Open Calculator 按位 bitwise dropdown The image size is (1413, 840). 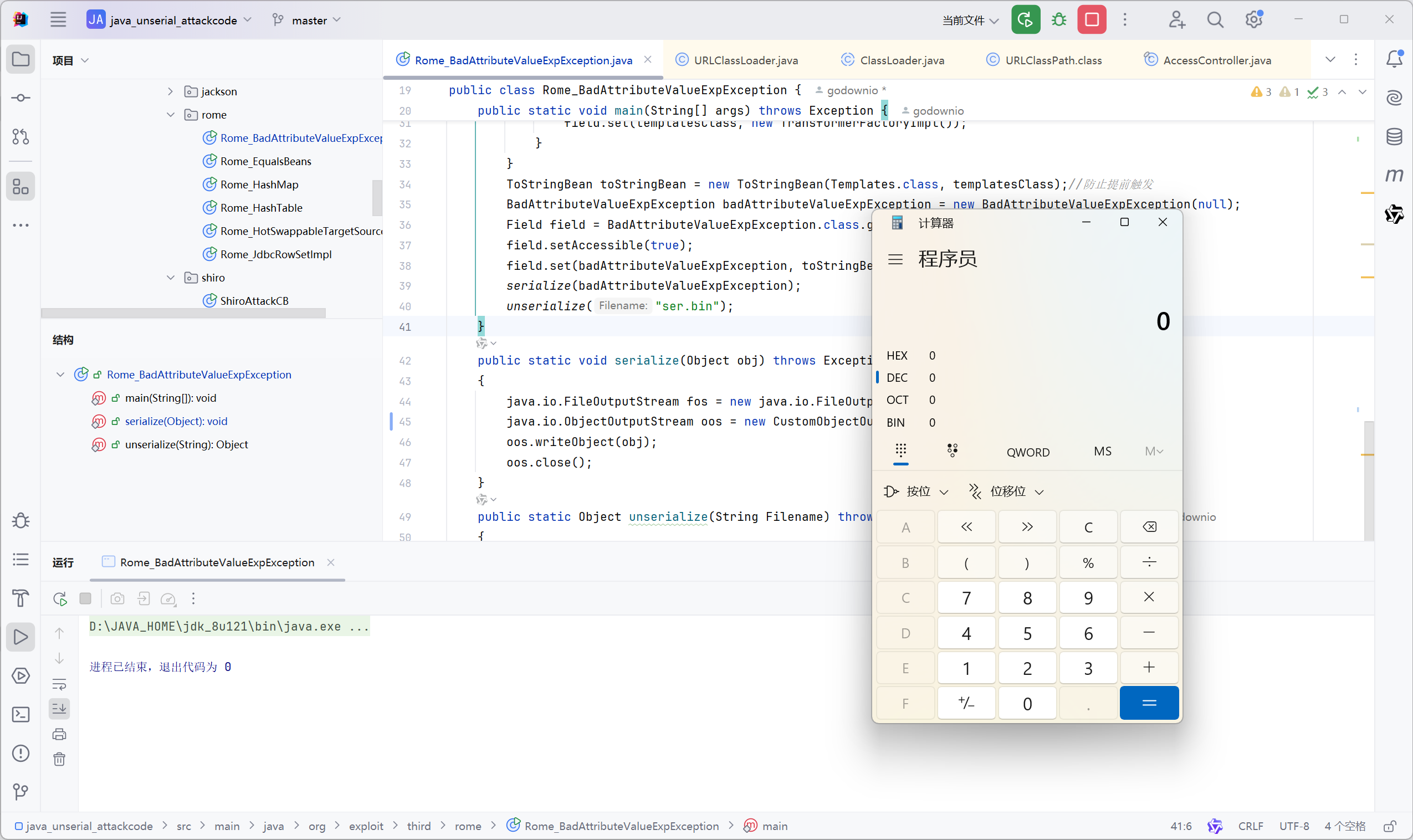(917, 491)
